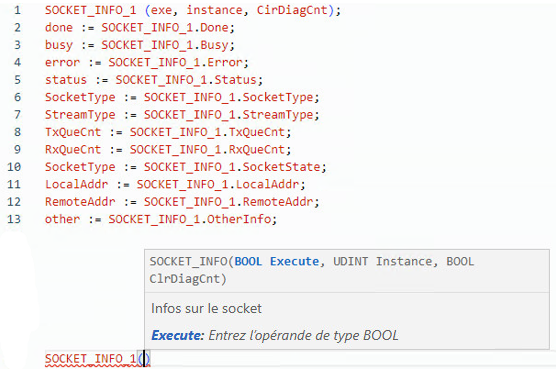Screen dimensions: 556x370
Task: Click 'SOCKET_INFO_1.LocalAddr' expression
Action: [x=218, y=184]
